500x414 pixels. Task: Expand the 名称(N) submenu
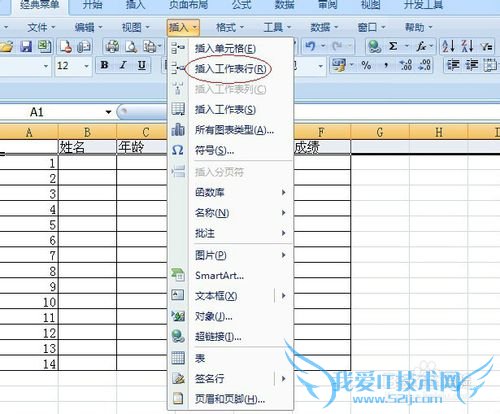(231, 213)
